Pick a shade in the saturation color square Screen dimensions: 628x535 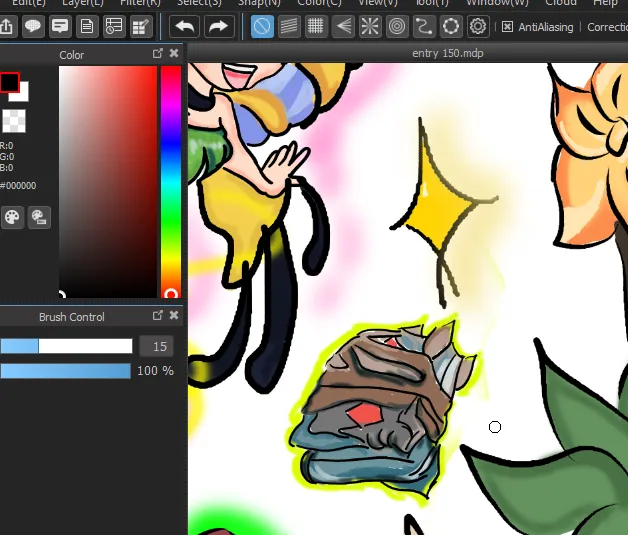point(108,182)
